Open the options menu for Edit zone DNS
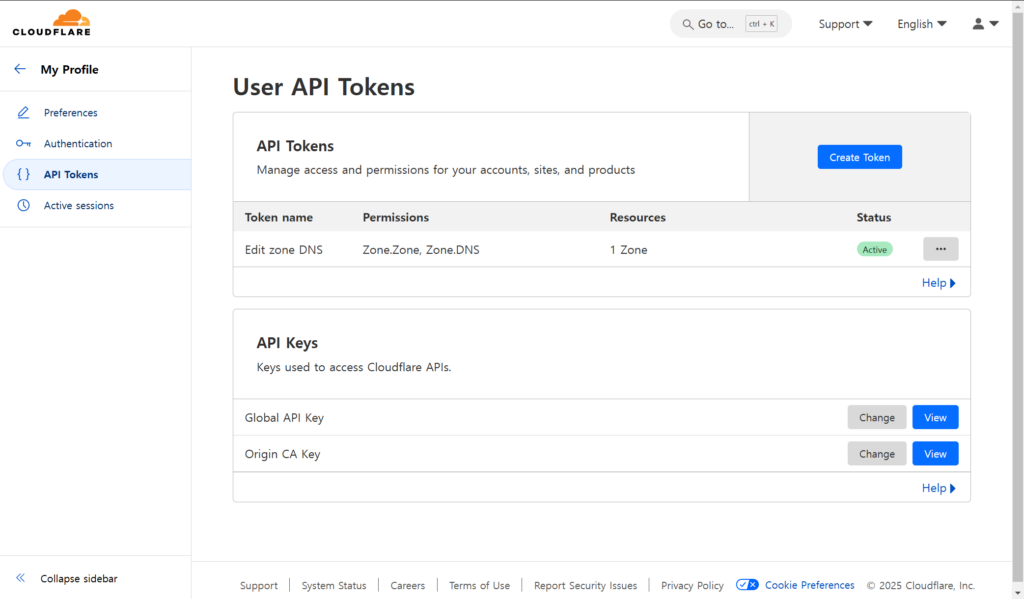The image size is (1024, 599). tap(940, 249)
